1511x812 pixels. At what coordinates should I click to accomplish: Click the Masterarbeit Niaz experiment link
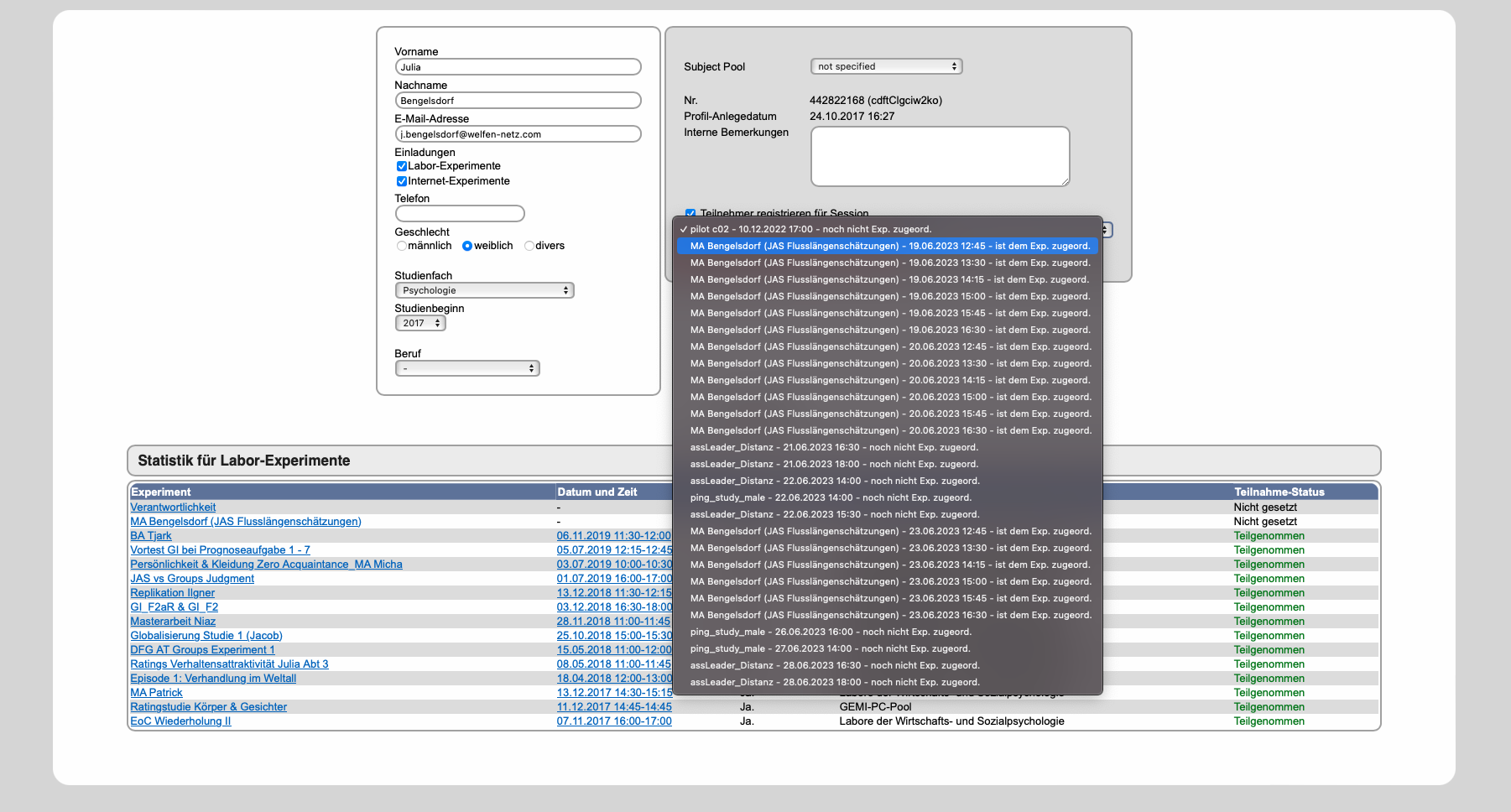[x=173, y=622]
